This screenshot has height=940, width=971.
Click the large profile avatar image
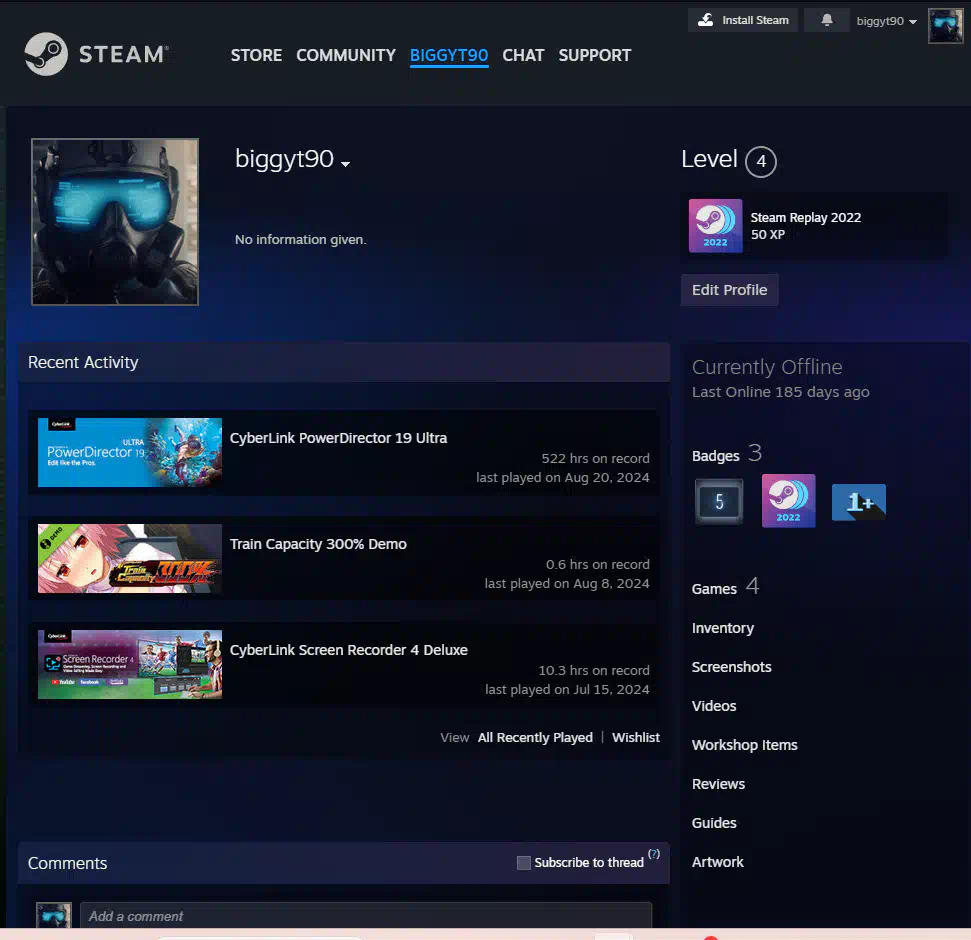click(x=115, y=222)
